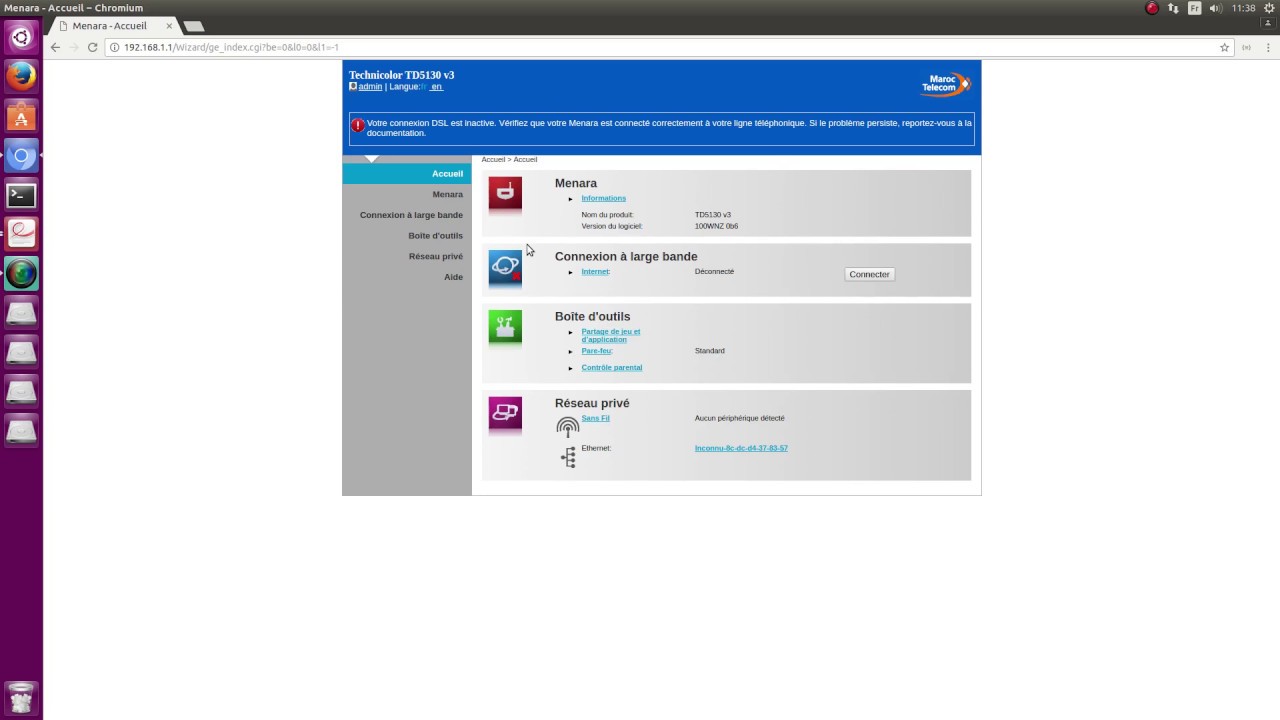Click the blue broadband connection globe icon
The image size is (1280, 720).
[x=505, y=267]
